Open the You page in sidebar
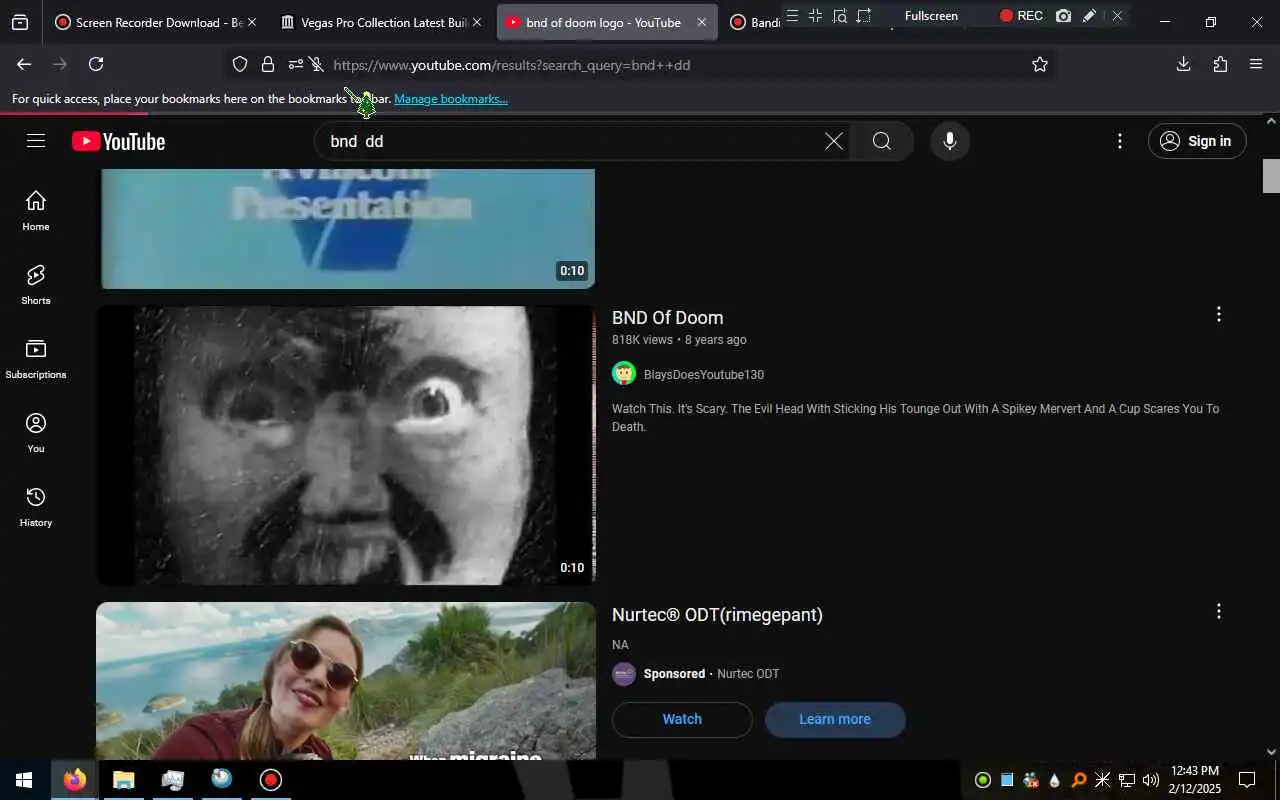Image resolution: width=1280 pixels, height=800 pixels. [36, 433]
